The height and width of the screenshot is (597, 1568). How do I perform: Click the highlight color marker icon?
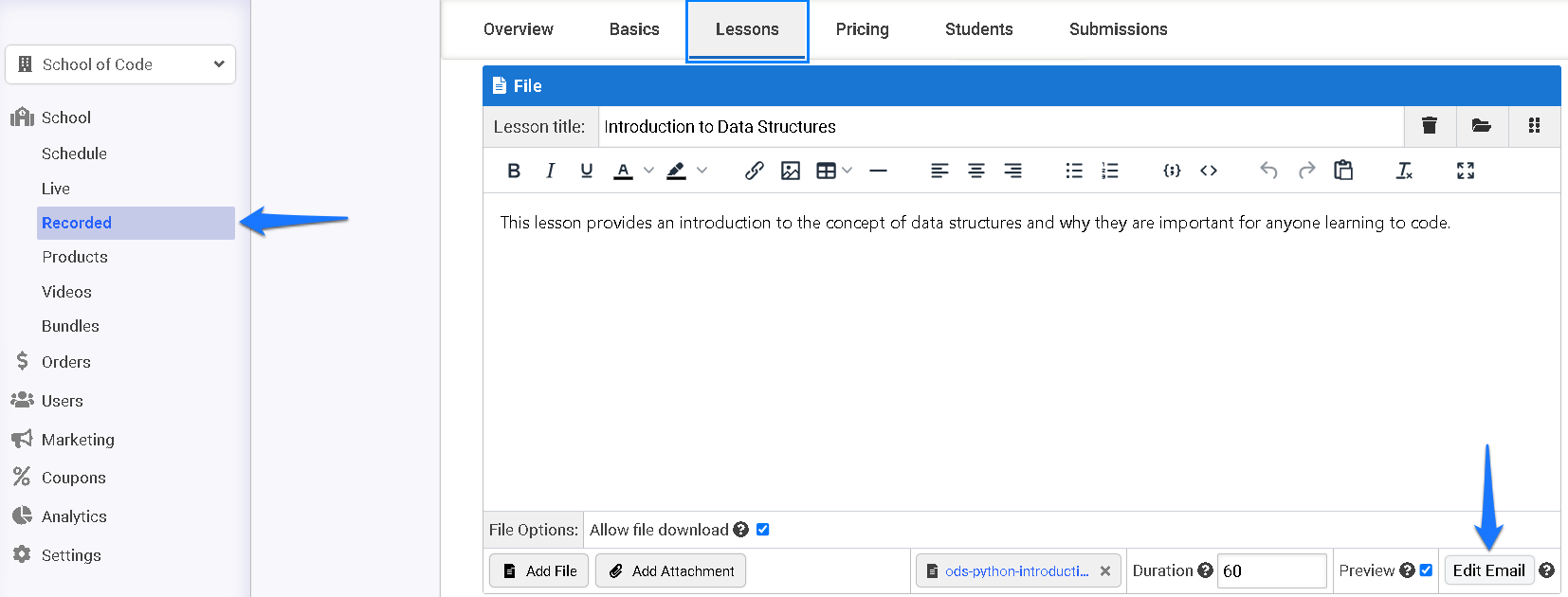[x=676, y=171]
